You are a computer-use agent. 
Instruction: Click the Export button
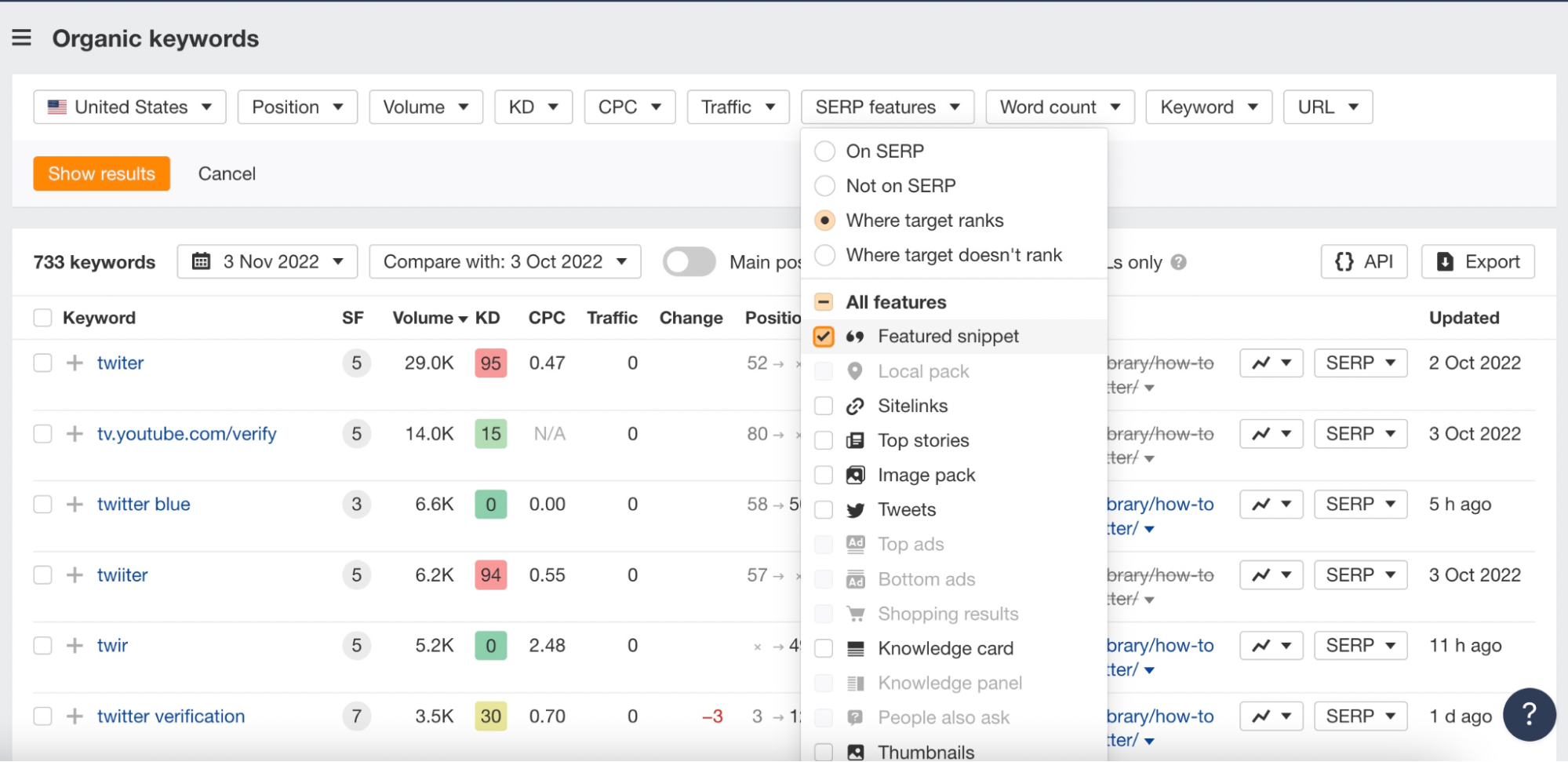pyautogui.click(x=1478, y=261)
